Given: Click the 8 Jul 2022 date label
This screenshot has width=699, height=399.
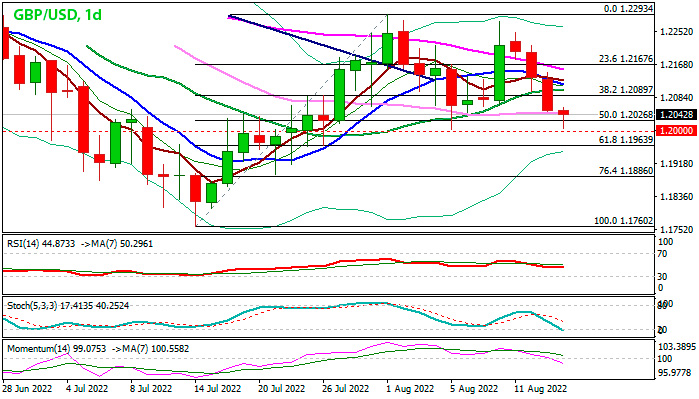Looking at the screenshot, I should (151, 389).
